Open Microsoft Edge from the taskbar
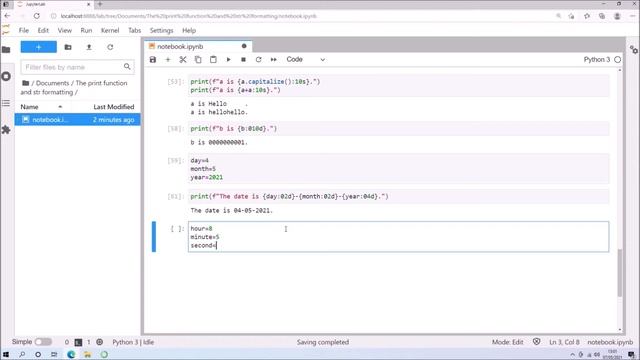The image size is (640, 360). coord(71,354)
